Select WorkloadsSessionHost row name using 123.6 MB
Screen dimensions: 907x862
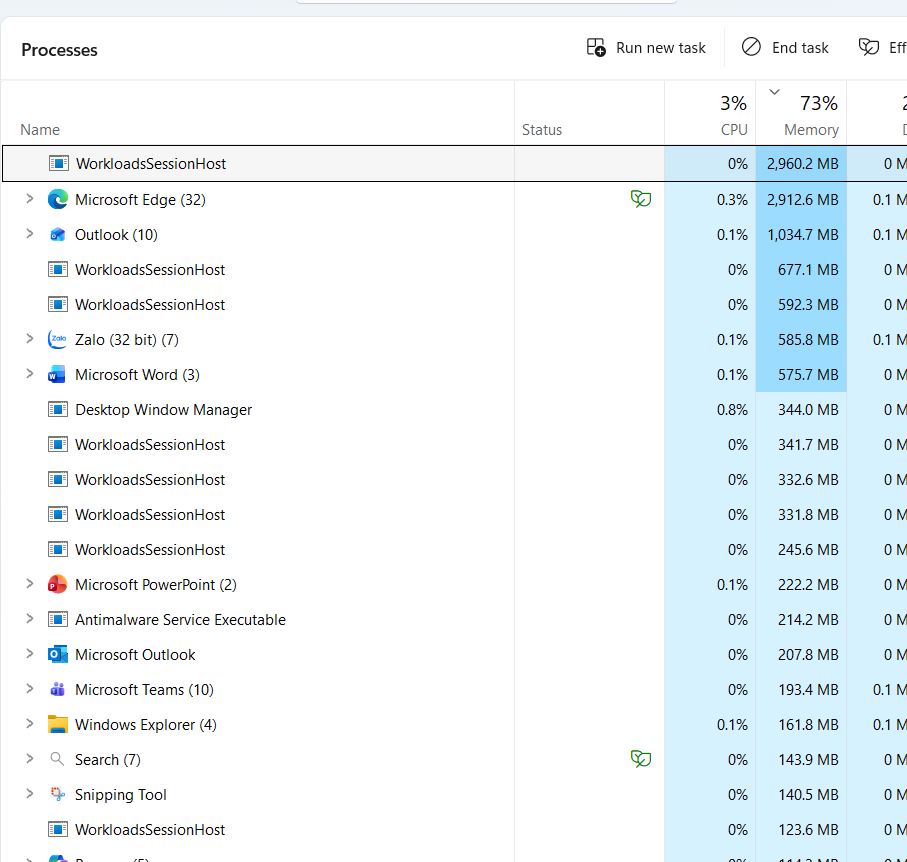[150, 830]
